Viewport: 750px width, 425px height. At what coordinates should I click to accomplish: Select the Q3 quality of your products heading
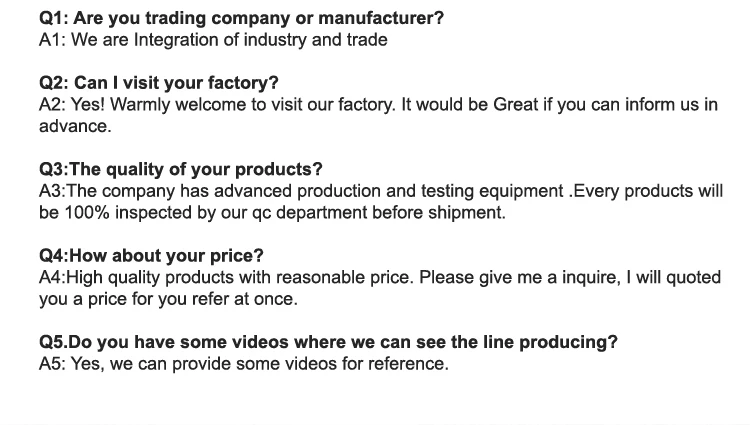click(x=181, y=170)
